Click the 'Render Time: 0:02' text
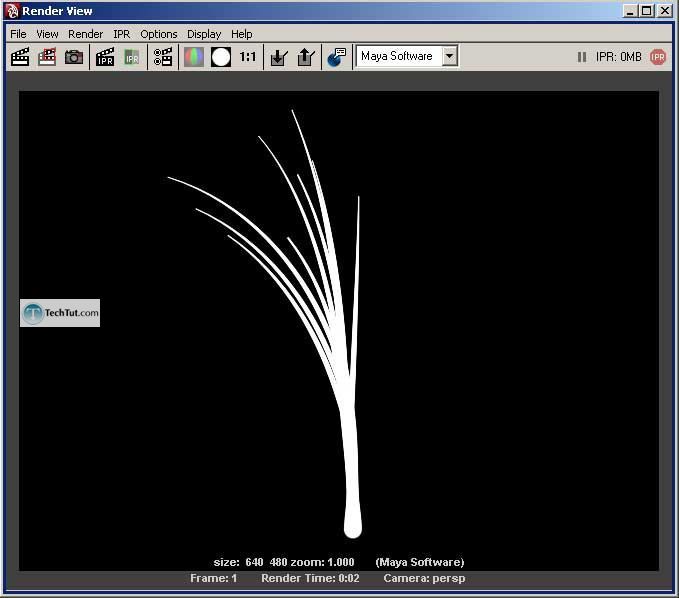This screenshot has width=679, height=598. (310, 578)
